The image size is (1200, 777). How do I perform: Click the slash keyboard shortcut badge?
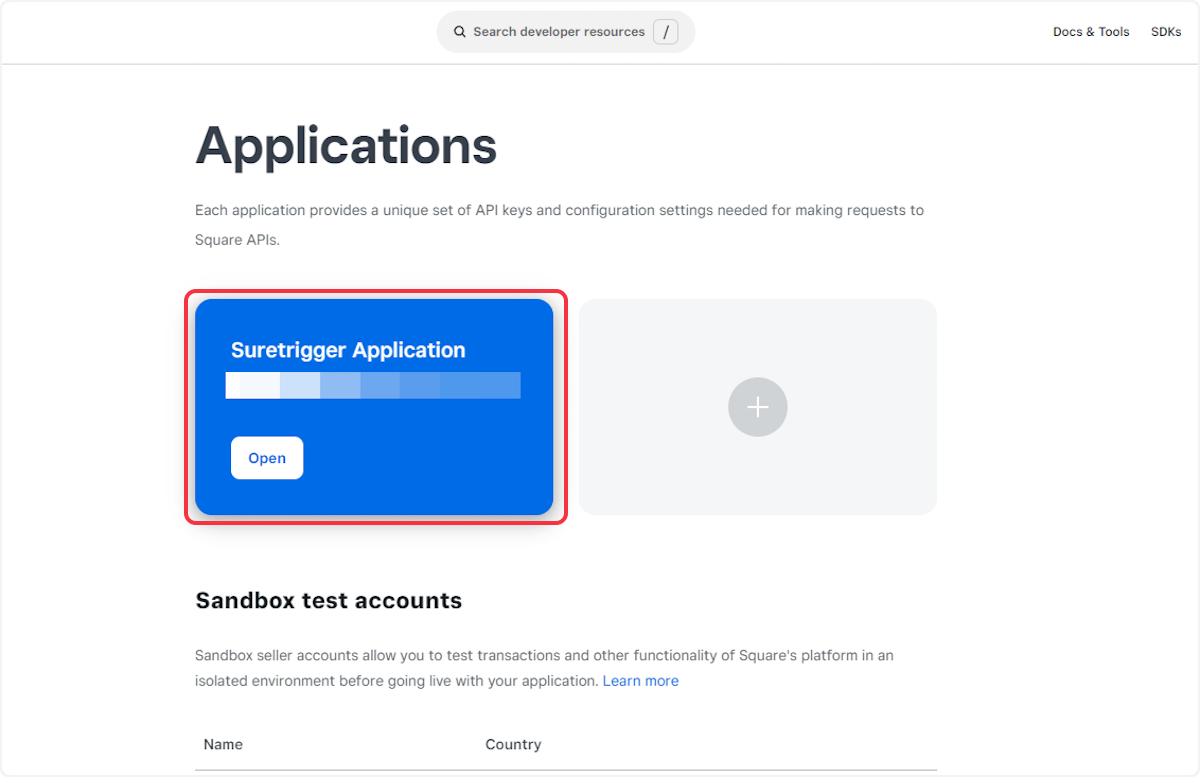tap(666, 31)
